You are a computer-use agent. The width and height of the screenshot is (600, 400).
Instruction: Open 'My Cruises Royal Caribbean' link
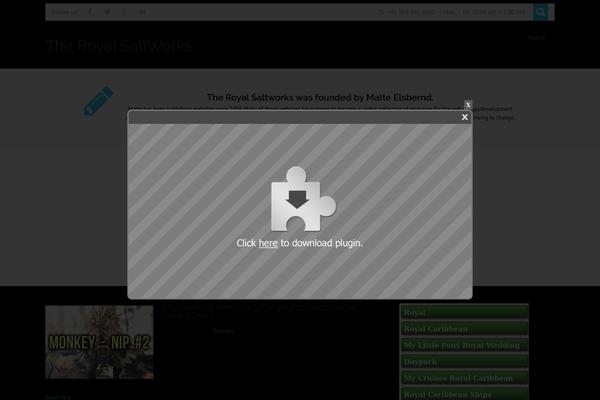tap(464, 378)
